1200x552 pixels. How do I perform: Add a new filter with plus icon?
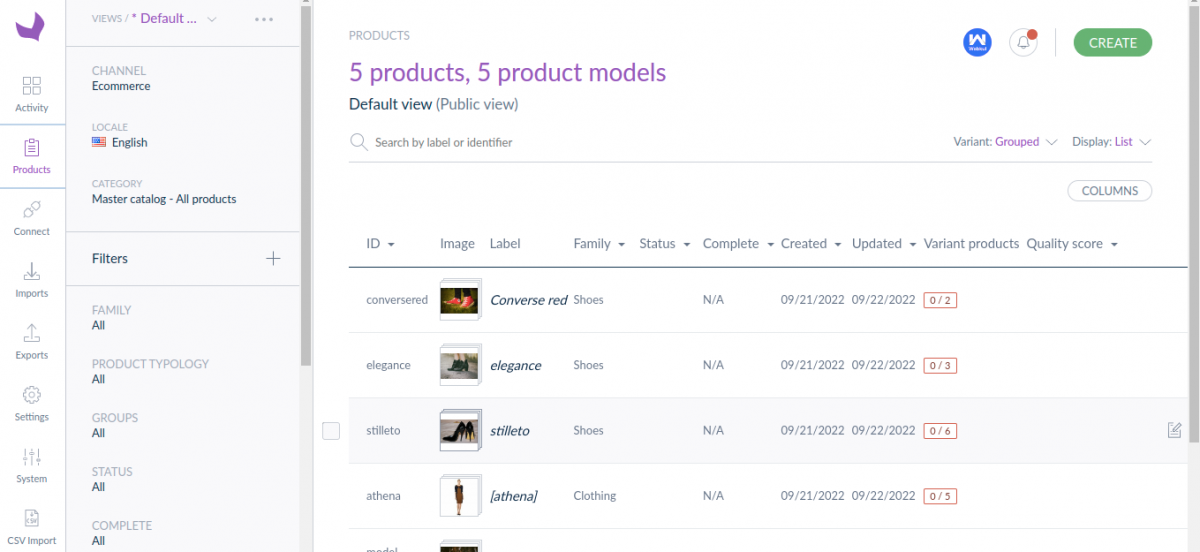(273, 258)
